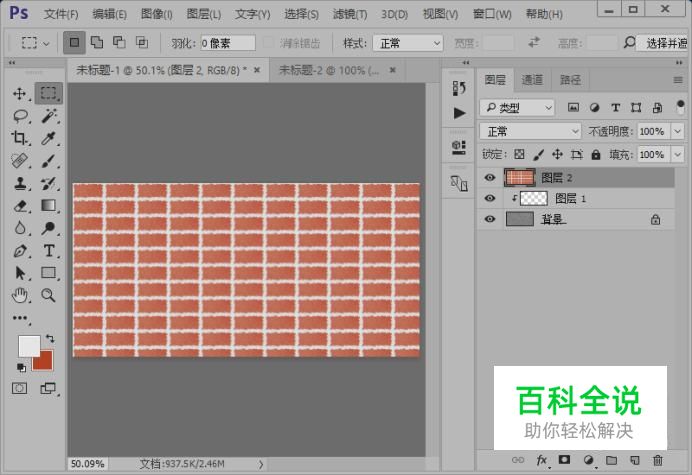692x475 pixels.
Task: Toggle lock all for layer
Action: 596,154
